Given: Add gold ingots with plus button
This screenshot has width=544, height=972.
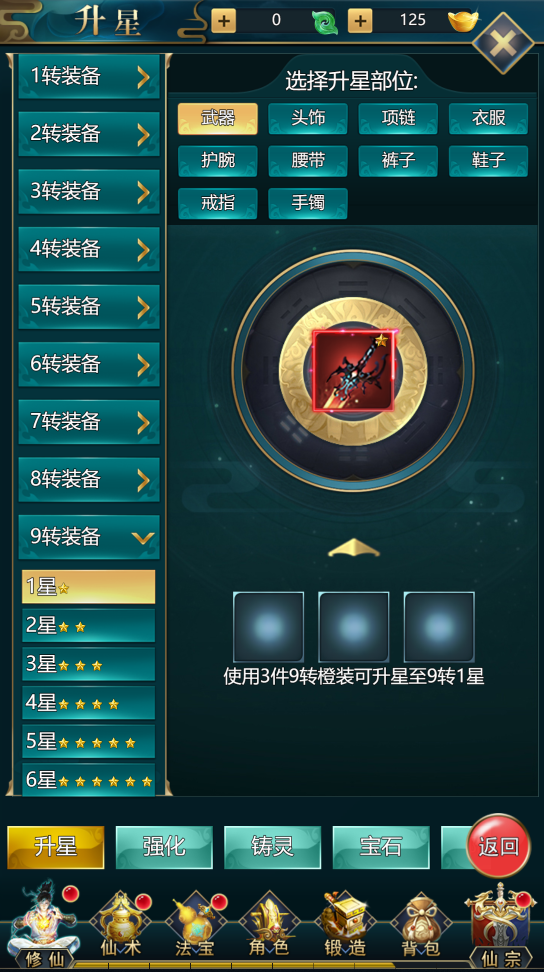Looking at the screenshot, I should pos(360,21).
